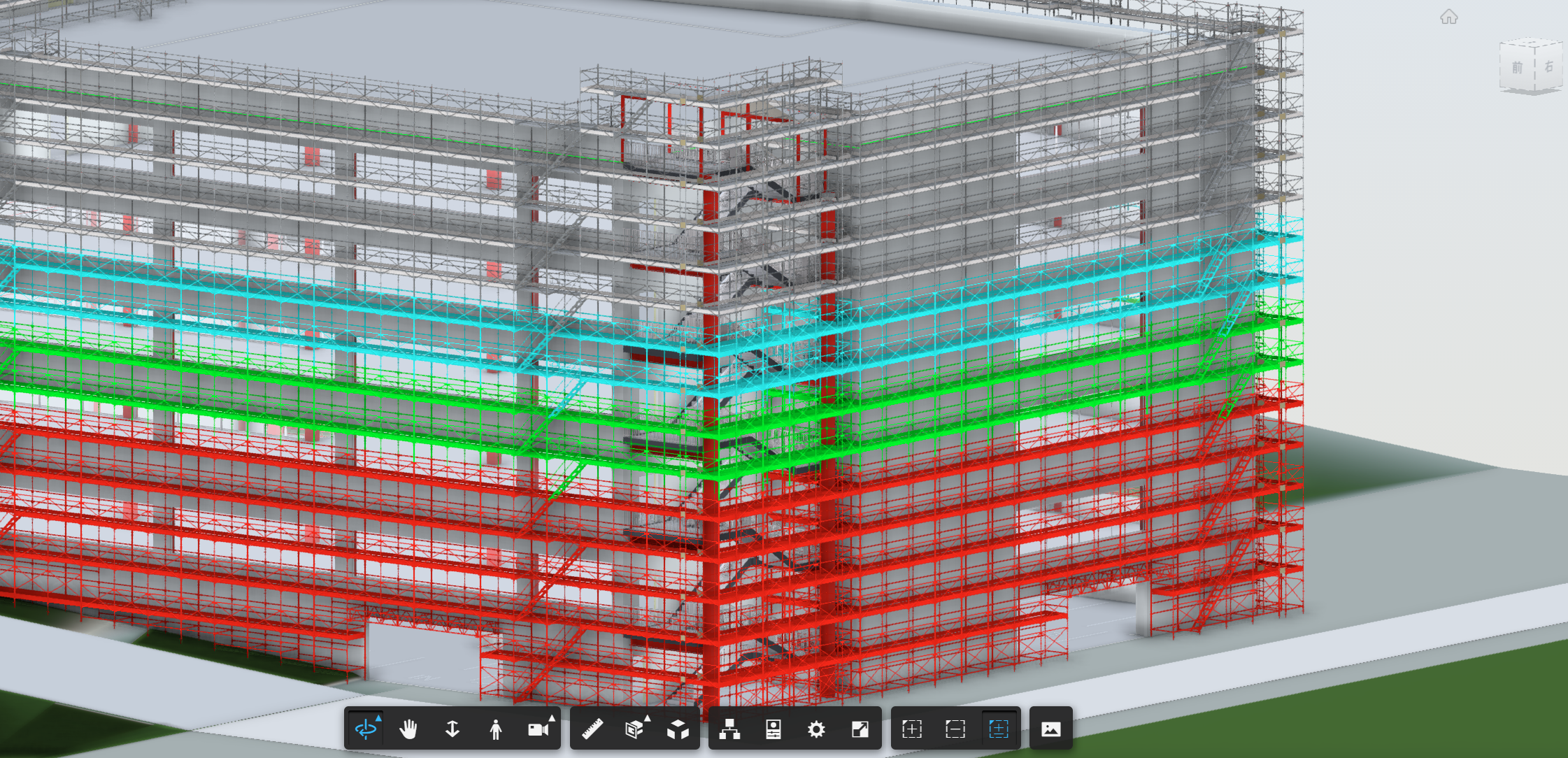Choose the Zoom/Dolly arrows tool
The image size is (1568, 758).
452,729
